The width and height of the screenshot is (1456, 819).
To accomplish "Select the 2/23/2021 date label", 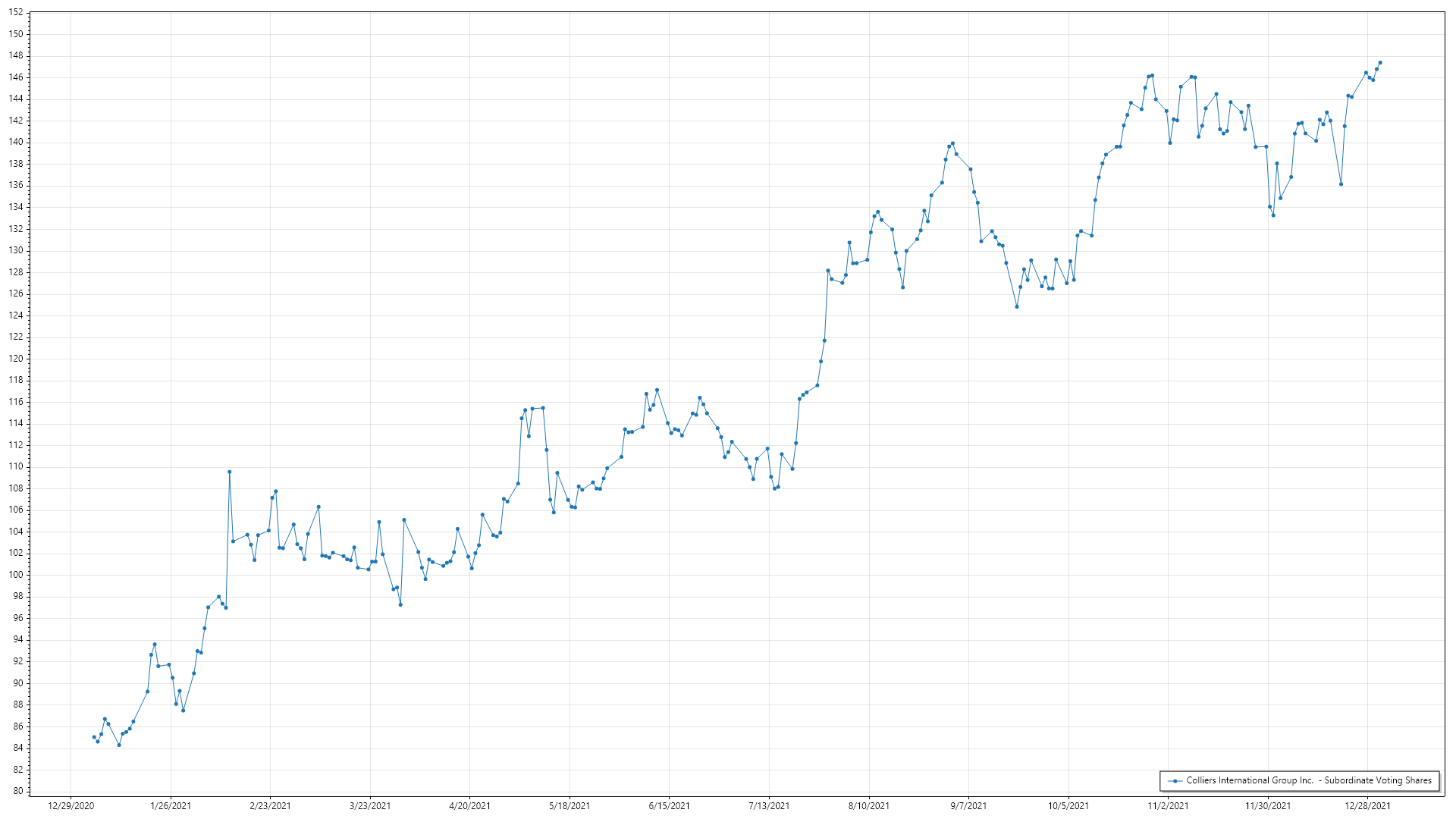I will [x=271, y=806].
